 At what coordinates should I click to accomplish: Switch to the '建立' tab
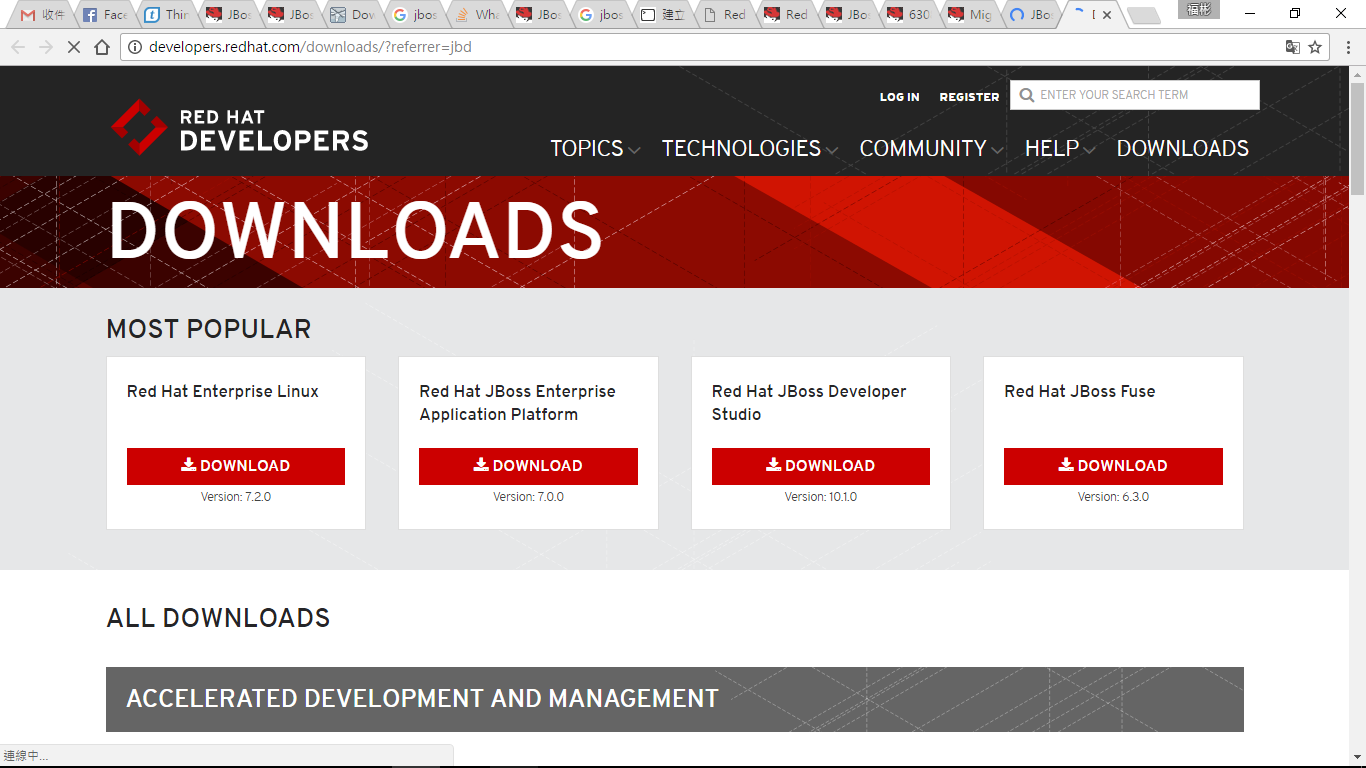click(x=662, y=15)
